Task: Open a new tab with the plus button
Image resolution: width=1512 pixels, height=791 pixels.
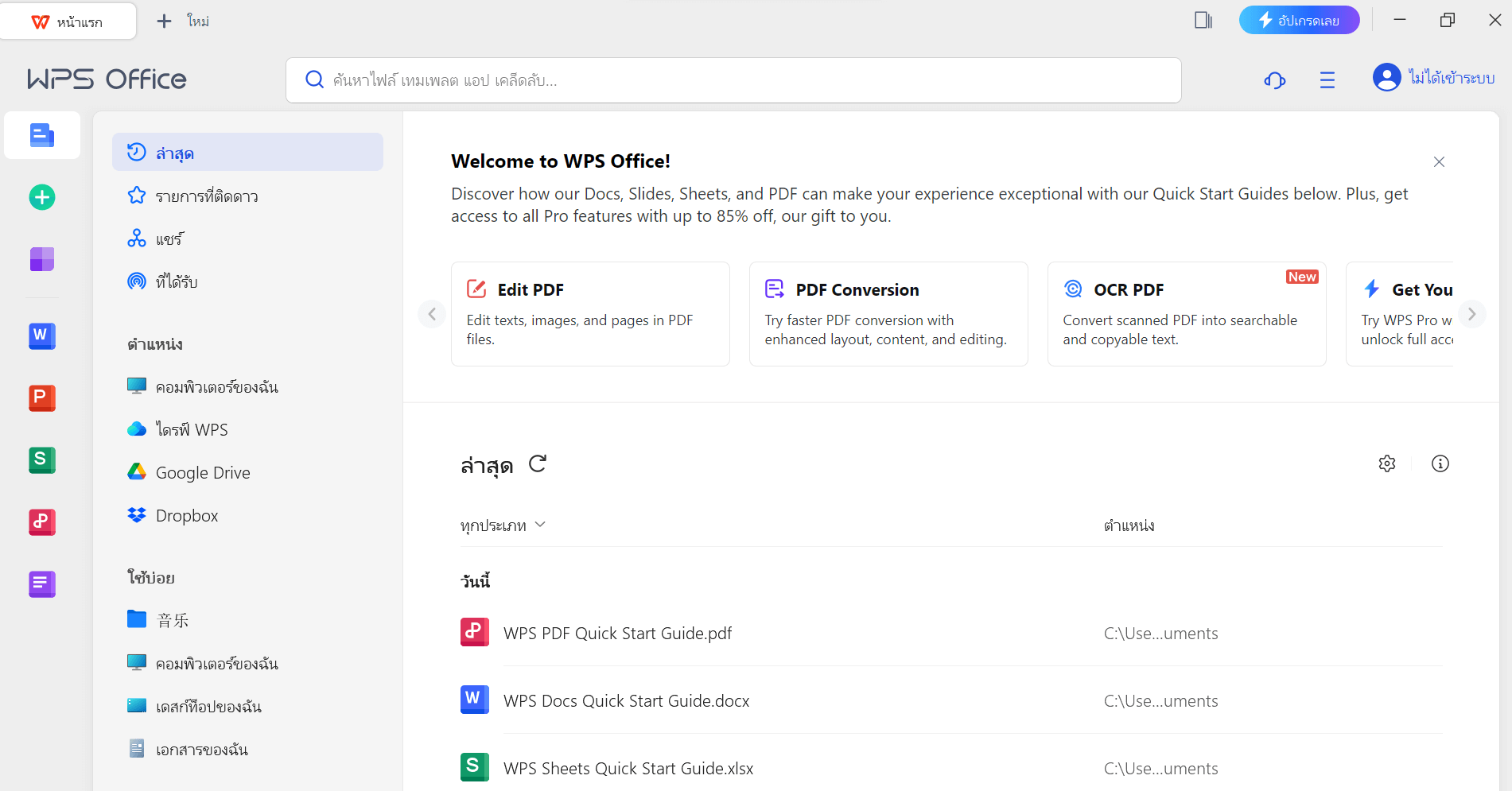Action: [x=164, y=21]
